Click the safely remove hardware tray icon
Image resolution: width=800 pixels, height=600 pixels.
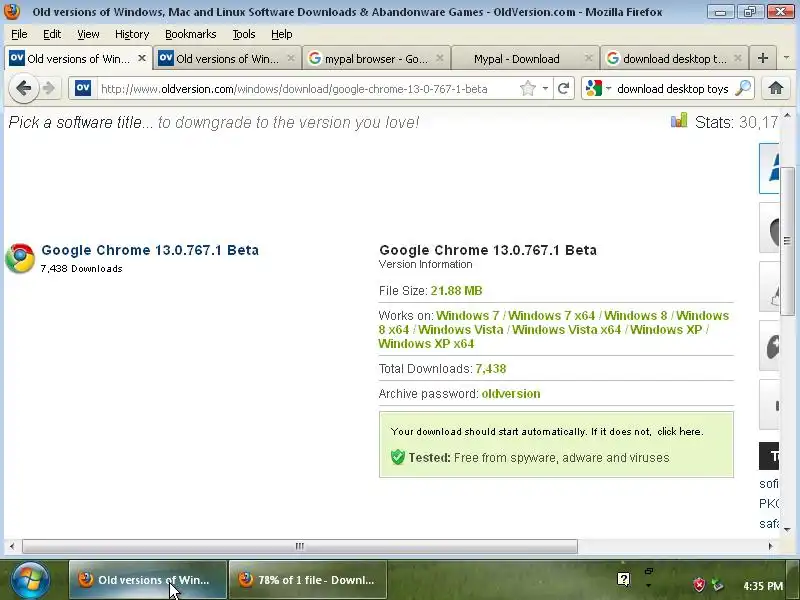pos(718,585)
